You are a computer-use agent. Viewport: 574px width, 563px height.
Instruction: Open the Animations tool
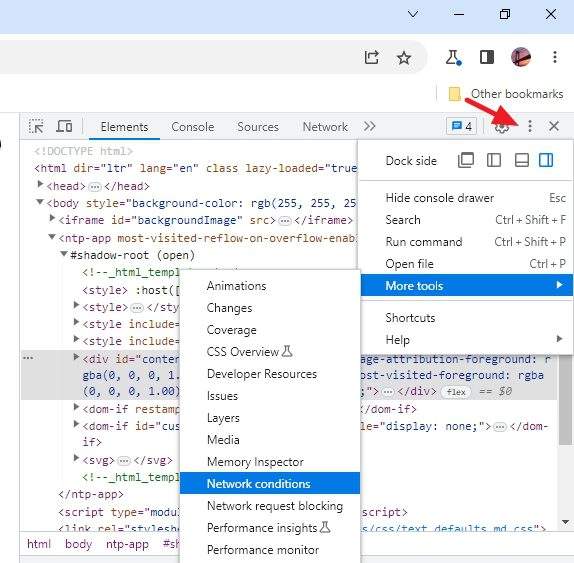pyautogui.click(x=270, y=286)
